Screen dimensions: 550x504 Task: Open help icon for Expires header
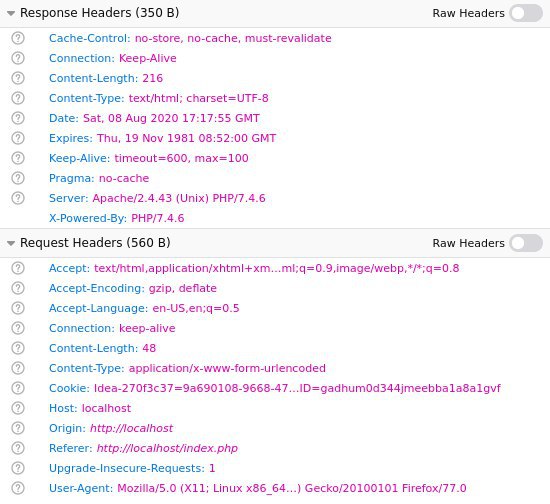[x=18, y=138]
